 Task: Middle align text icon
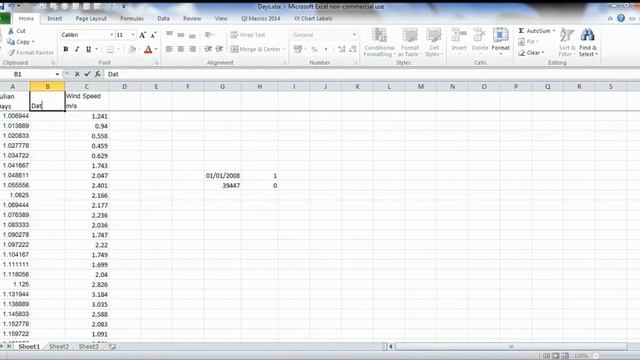point(180,35)
